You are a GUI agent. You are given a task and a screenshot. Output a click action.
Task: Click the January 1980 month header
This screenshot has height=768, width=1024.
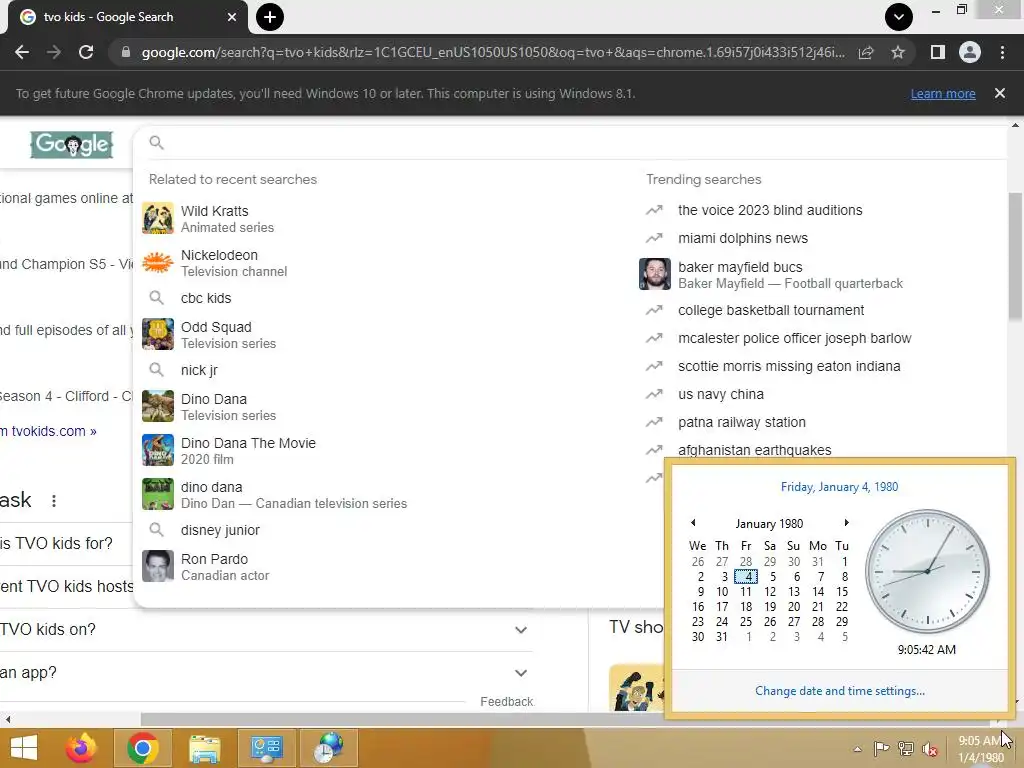pyautogui.click(x=769, y=524)
